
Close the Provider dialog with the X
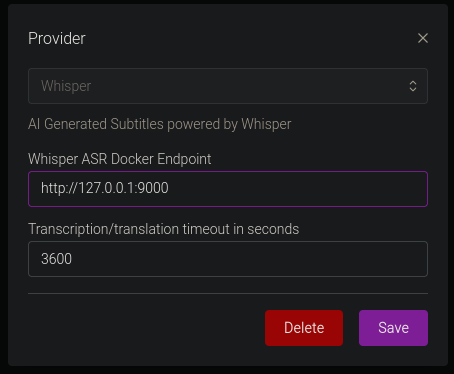[423, 38]
